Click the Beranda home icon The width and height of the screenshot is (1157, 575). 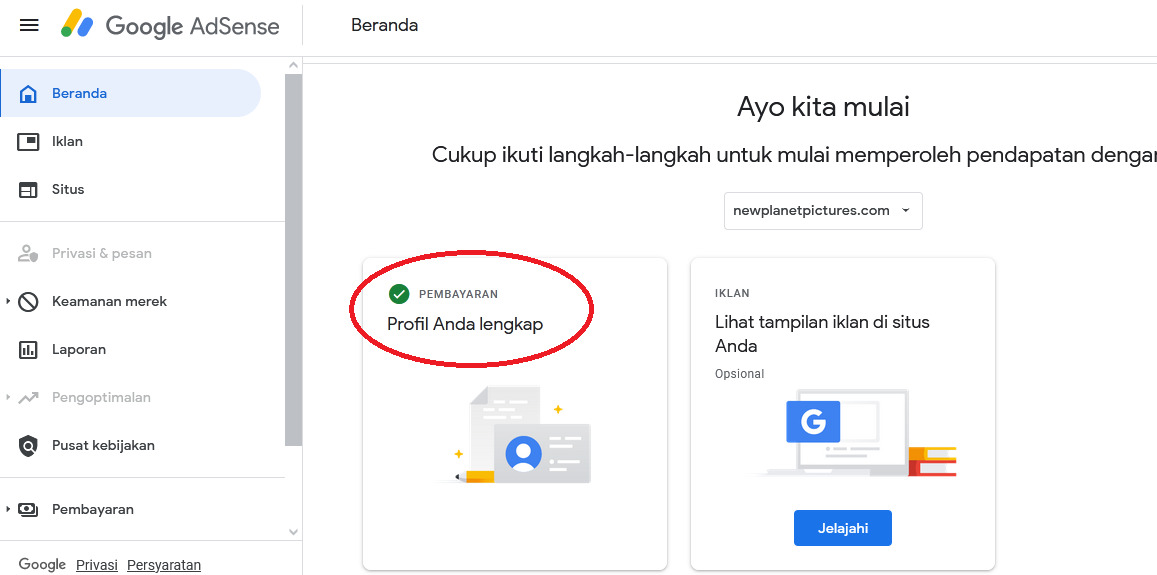28,94
